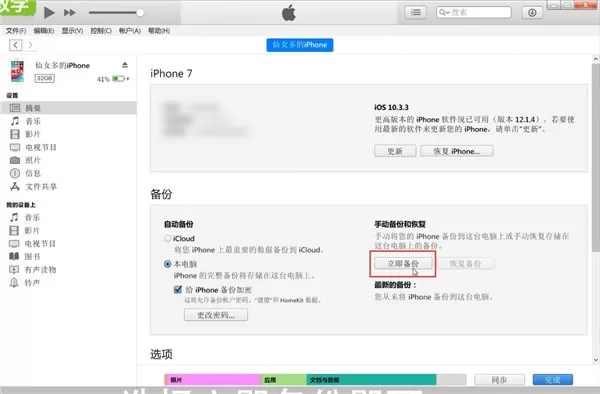Open the 帐户(A) menu

click(130, 31)
